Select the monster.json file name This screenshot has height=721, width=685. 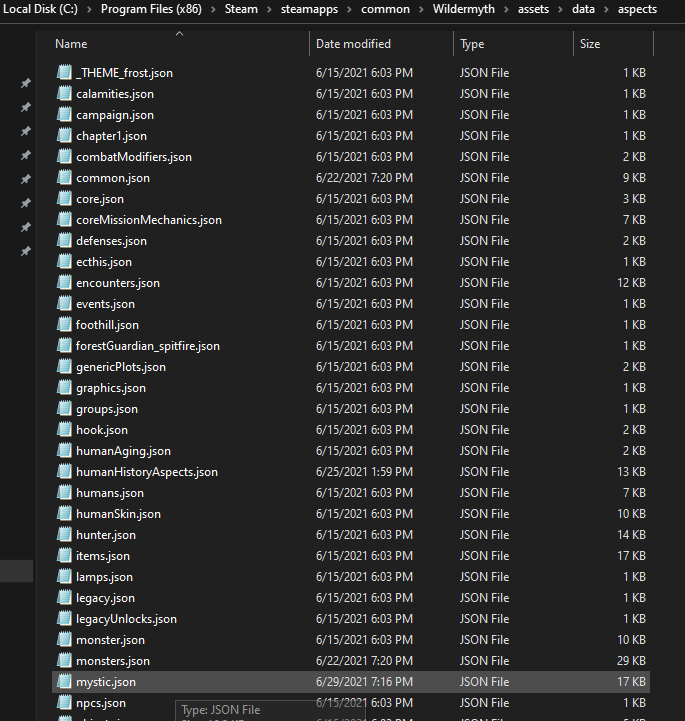110,640
